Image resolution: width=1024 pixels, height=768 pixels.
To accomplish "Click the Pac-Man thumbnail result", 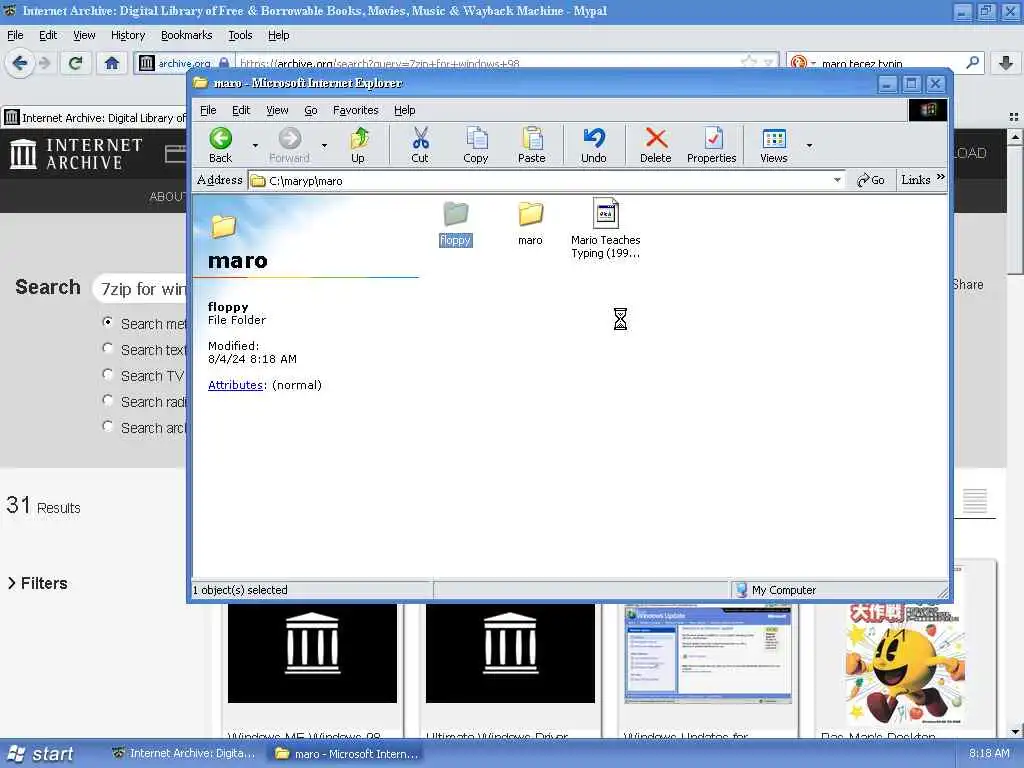I will 905,663.
